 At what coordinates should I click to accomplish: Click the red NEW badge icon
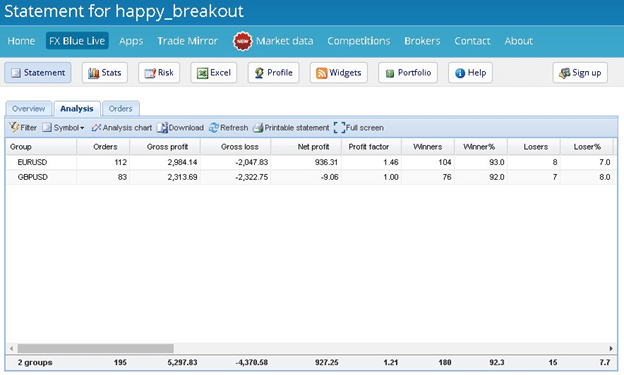tap(243, 41)
